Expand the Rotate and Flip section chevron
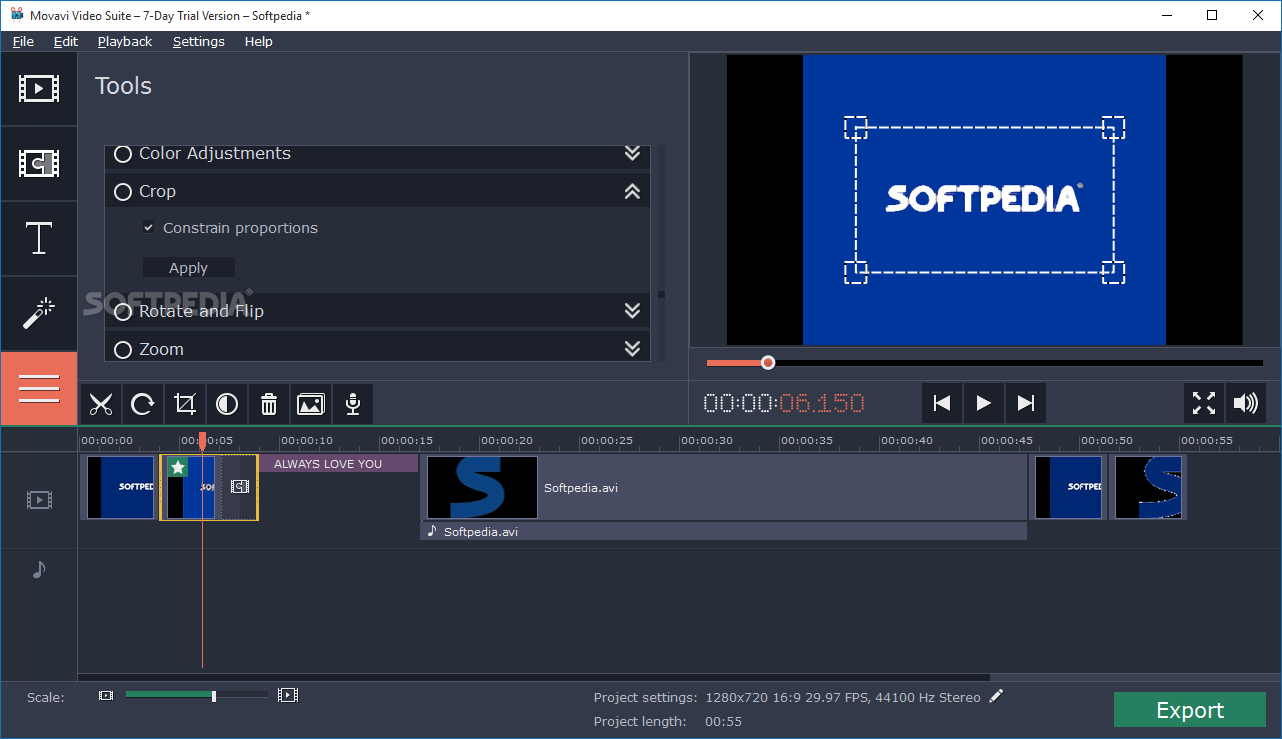Screen dimensions: 1282x739 click(x=632, y=311)
